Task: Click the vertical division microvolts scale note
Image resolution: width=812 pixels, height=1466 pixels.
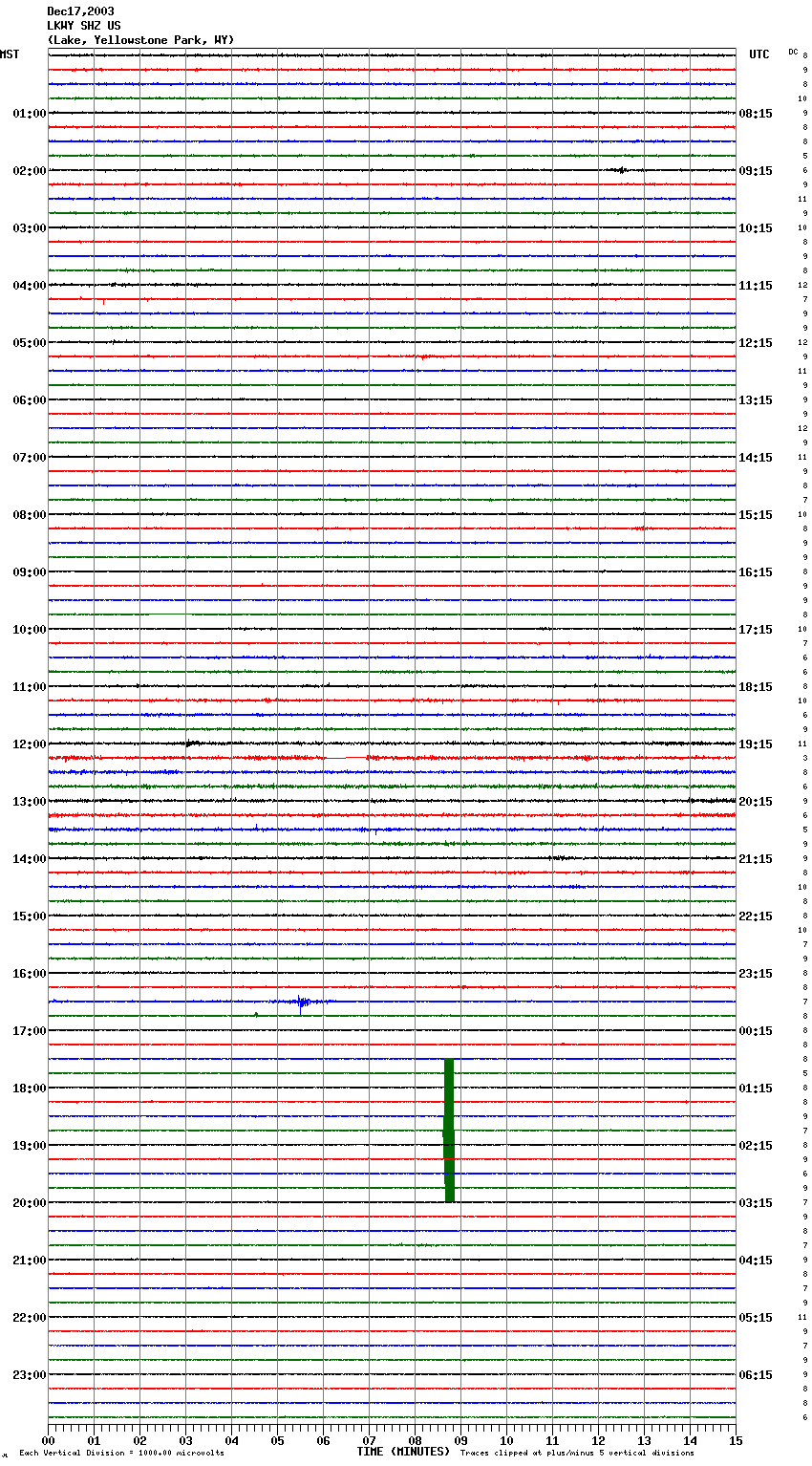Action: [121, 1454]
